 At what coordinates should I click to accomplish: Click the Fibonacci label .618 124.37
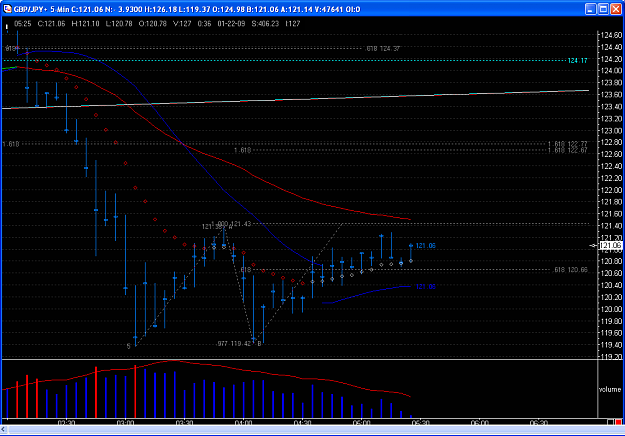383,49
